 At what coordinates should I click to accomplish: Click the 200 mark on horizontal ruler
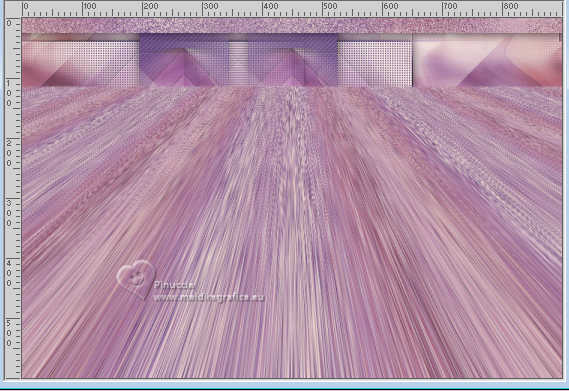(x=150, y=6)
